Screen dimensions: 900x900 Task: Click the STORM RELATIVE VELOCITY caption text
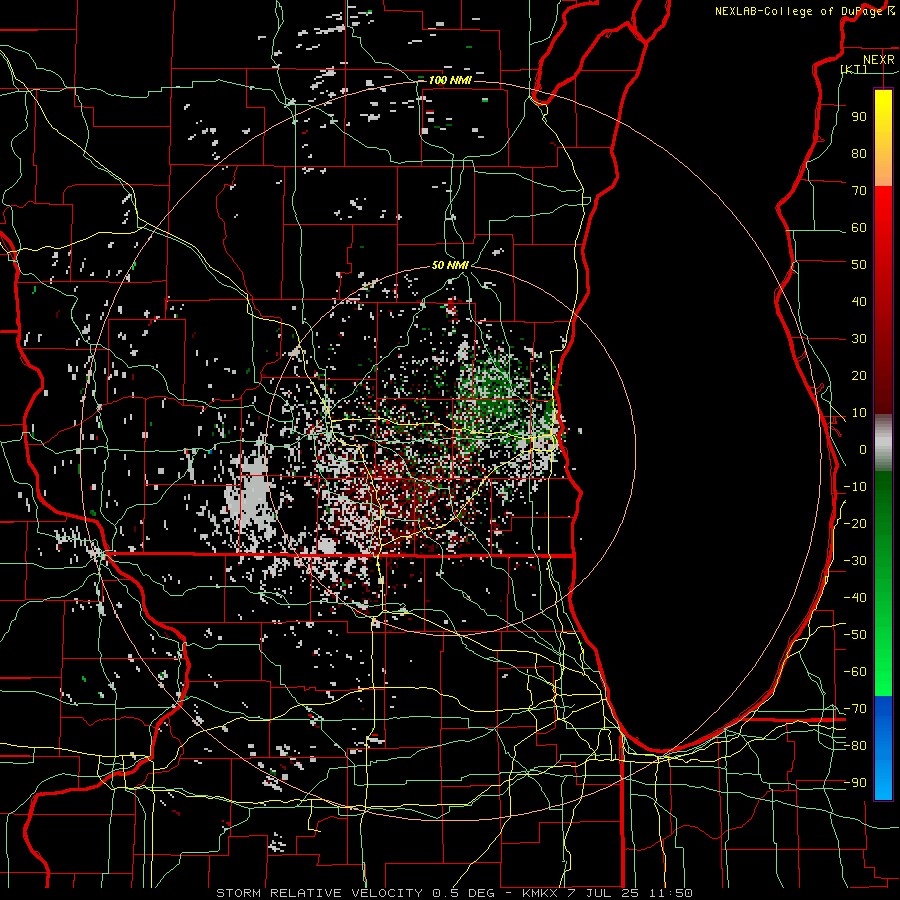coord(319,893)
